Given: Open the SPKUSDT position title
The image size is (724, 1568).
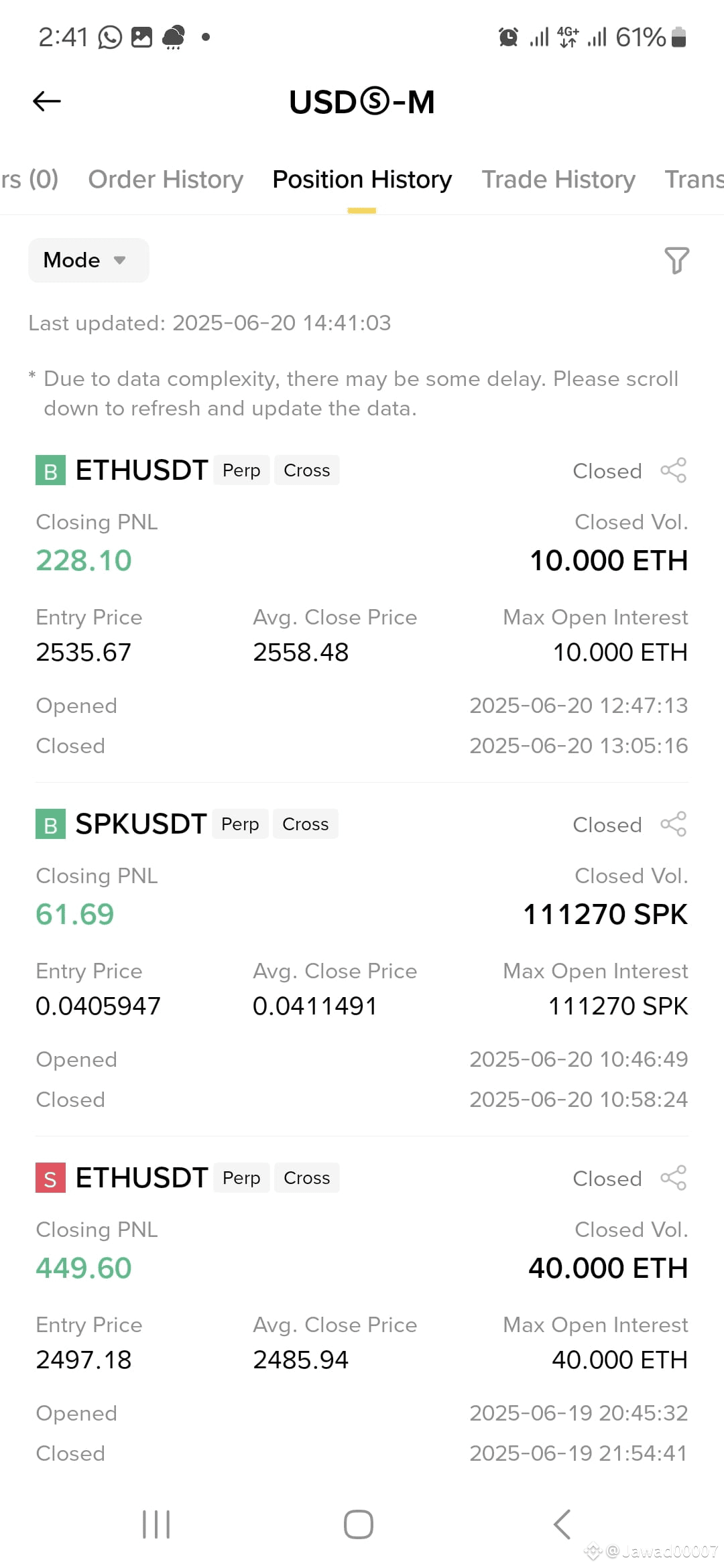Looking at the screenshot, I should 141,824.
